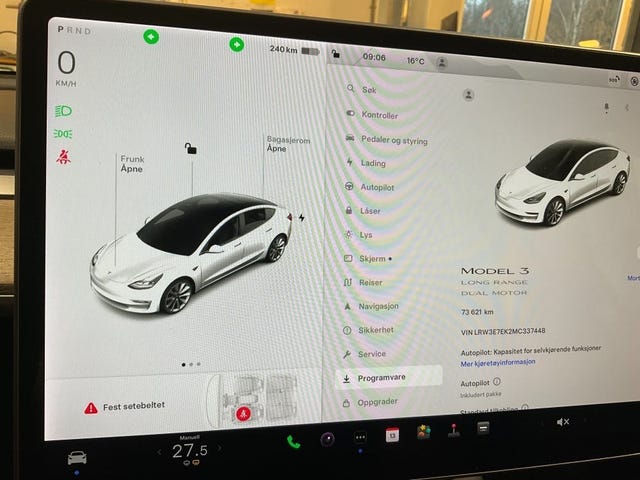Open the arcade joystick app
This screenshot has height=480, width=640.
(453, 430)
